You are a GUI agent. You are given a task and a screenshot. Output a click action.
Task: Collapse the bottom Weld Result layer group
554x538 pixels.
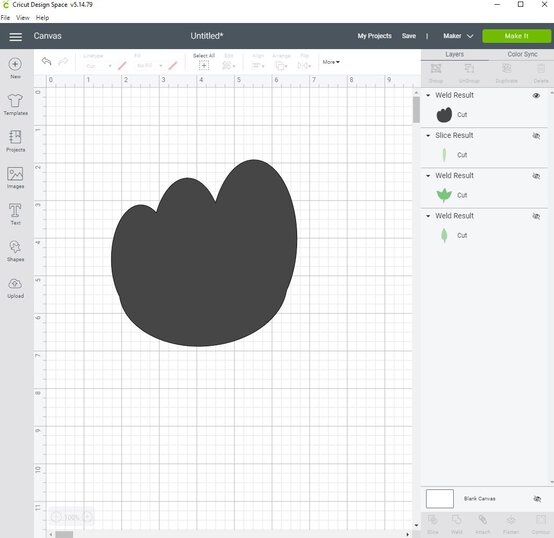pos(428,216)
